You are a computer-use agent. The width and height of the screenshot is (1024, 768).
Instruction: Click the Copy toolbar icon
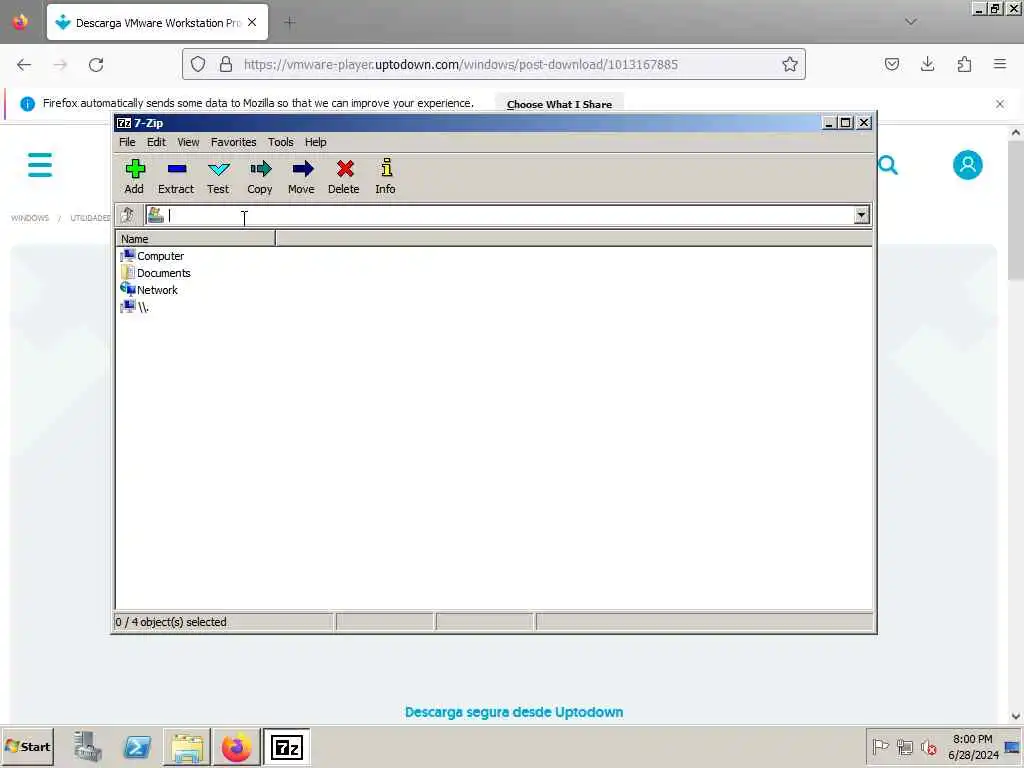(x=260, y=176)
